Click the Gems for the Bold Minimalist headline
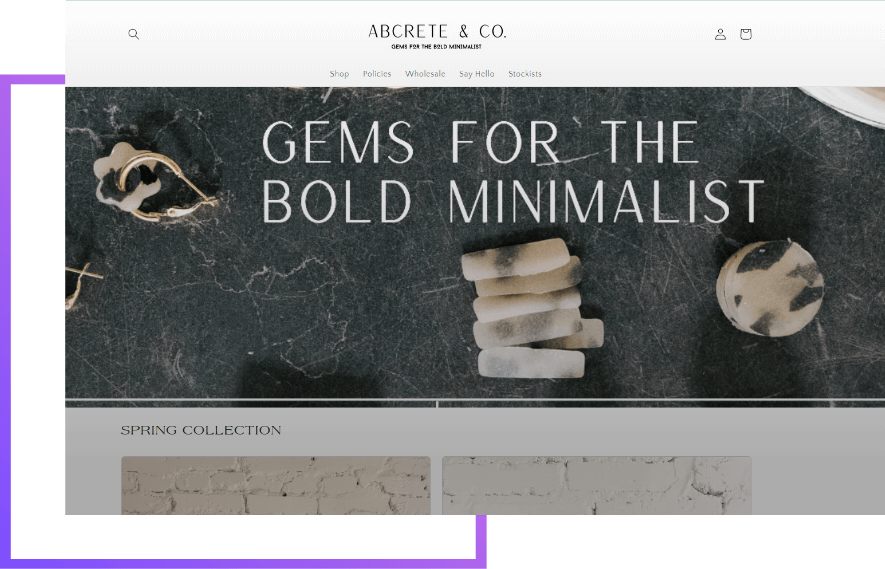 (512, 172)
